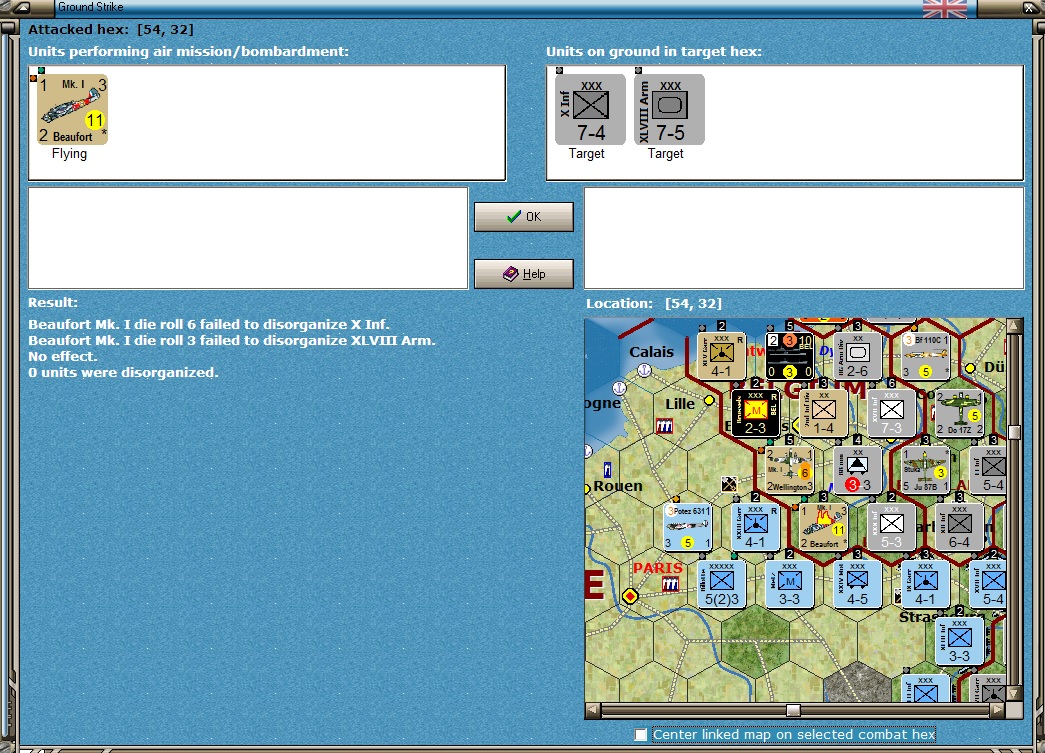Click the empty list box below target units

(x=804, y=238)
